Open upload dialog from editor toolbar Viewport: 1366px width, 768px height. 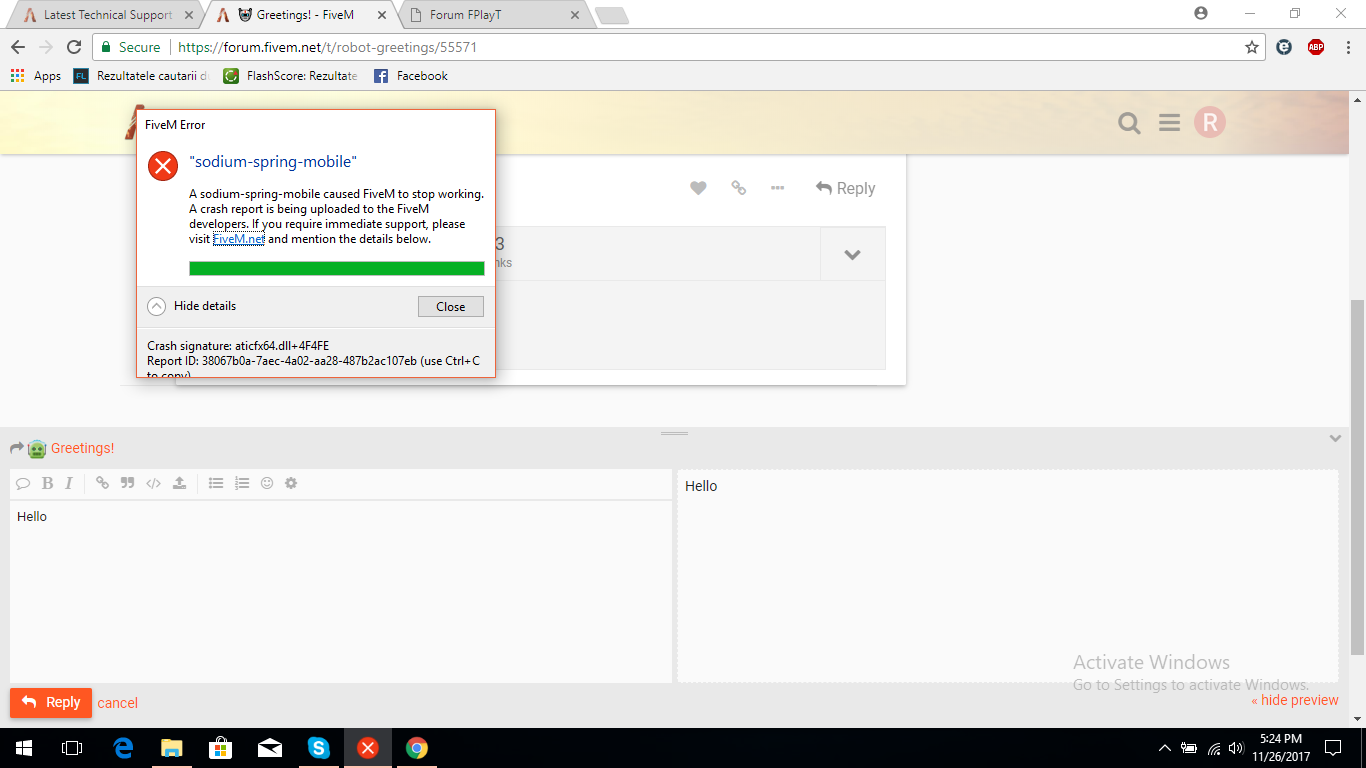(x=179, y=483)
